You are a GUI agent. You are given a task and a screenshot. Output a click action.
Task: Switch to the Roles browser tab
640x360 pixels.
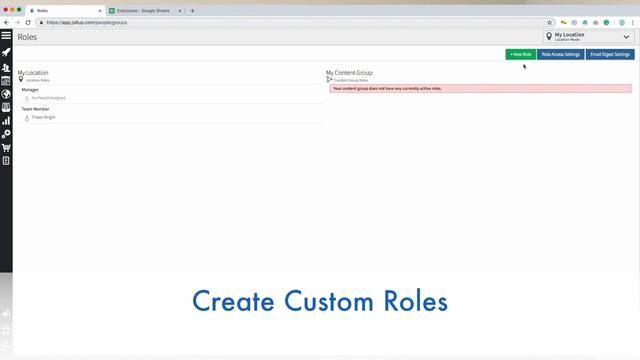coord(65,11)
